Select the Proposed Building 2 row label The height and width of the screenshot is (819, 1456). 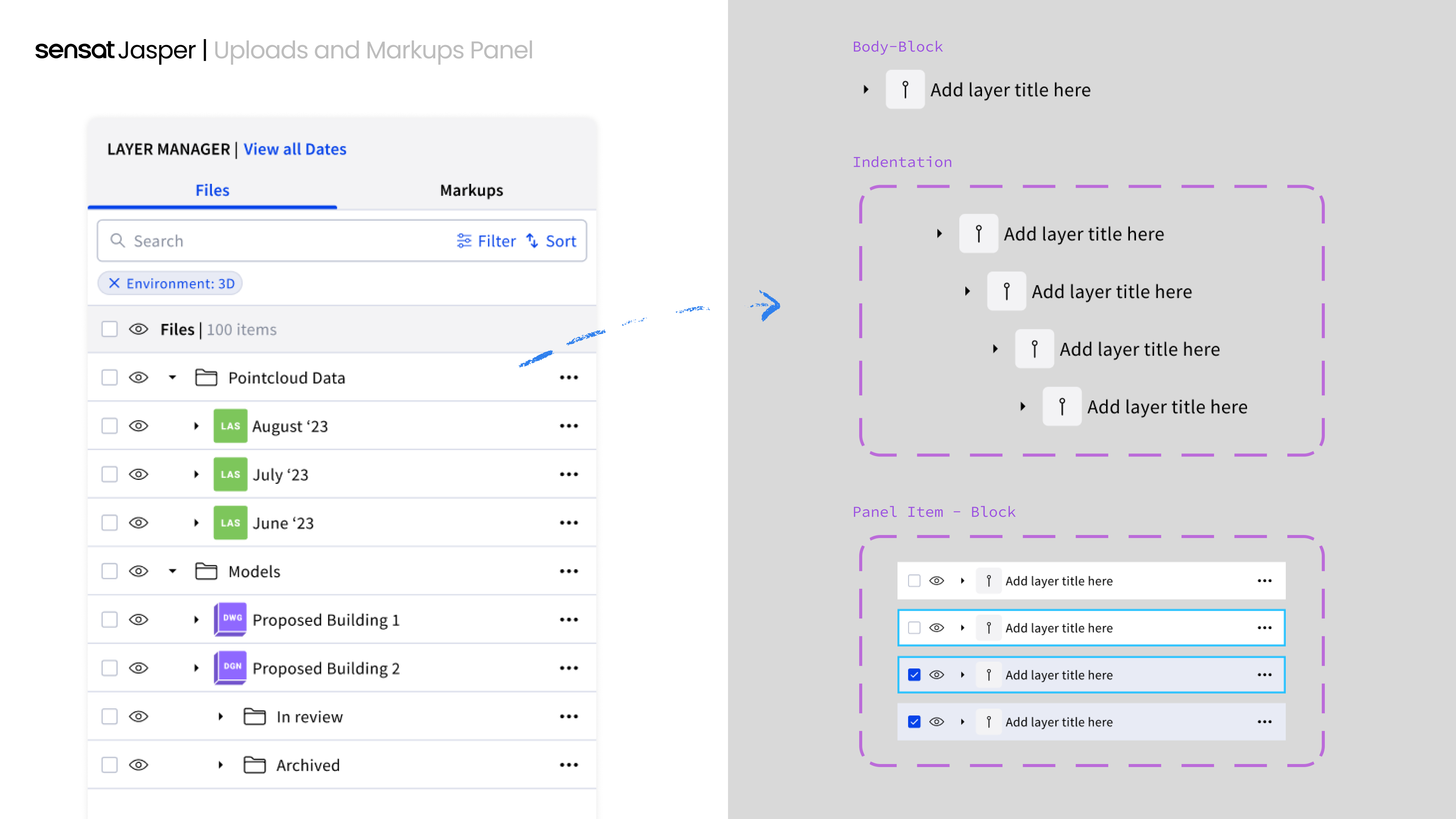tap(326, 668)
